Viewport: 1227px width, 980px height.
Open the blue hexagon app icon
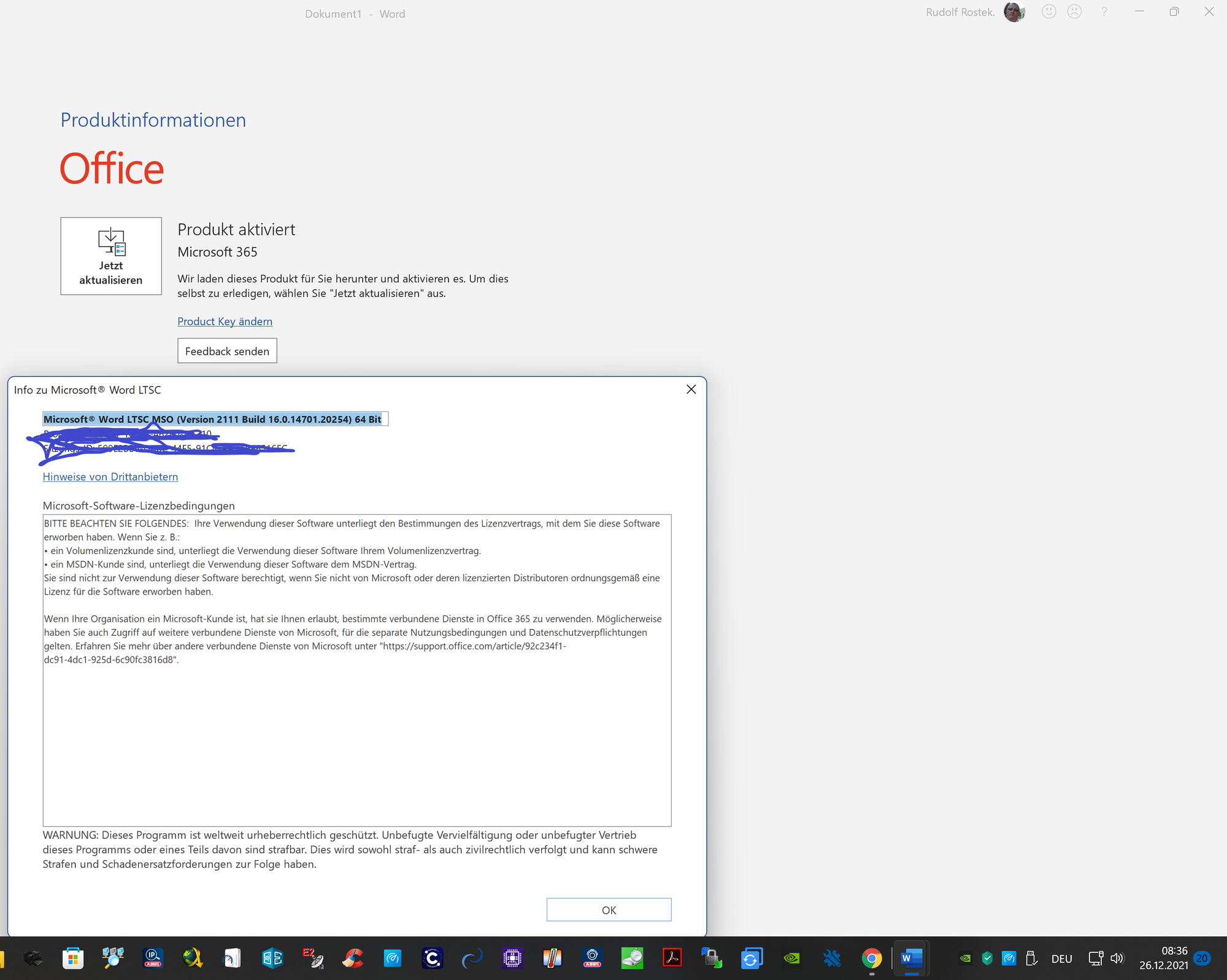tap(272, 959)
